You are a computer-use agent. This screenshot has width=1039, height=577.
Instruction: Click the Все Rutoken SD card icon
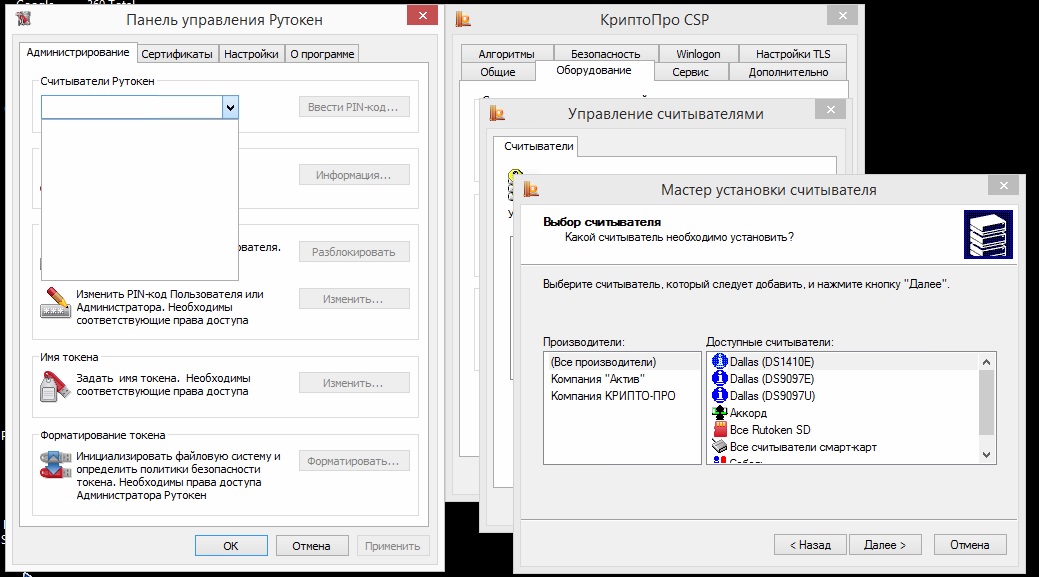[719, 430]
